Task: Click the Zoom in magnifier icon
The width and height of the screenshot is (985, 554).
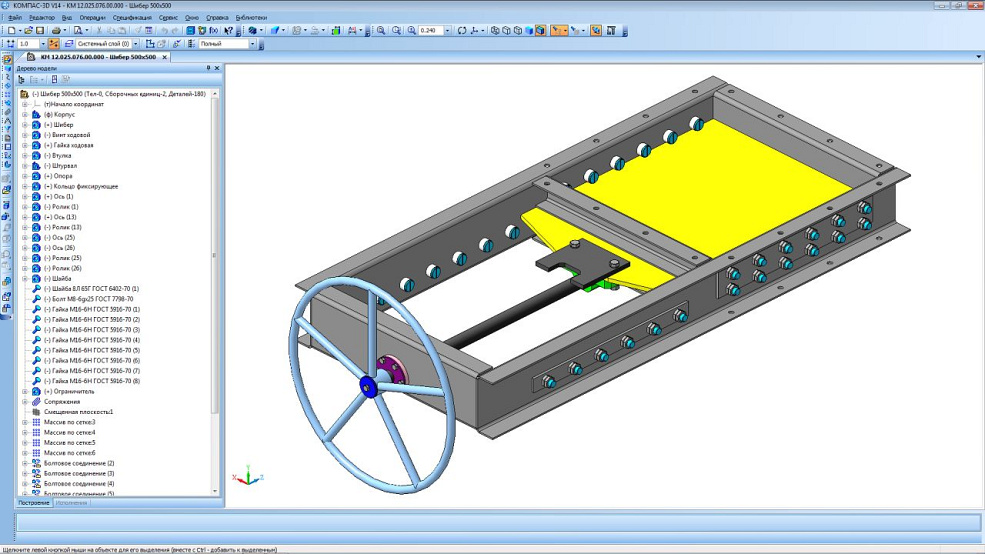Action: tap(381, 31)
